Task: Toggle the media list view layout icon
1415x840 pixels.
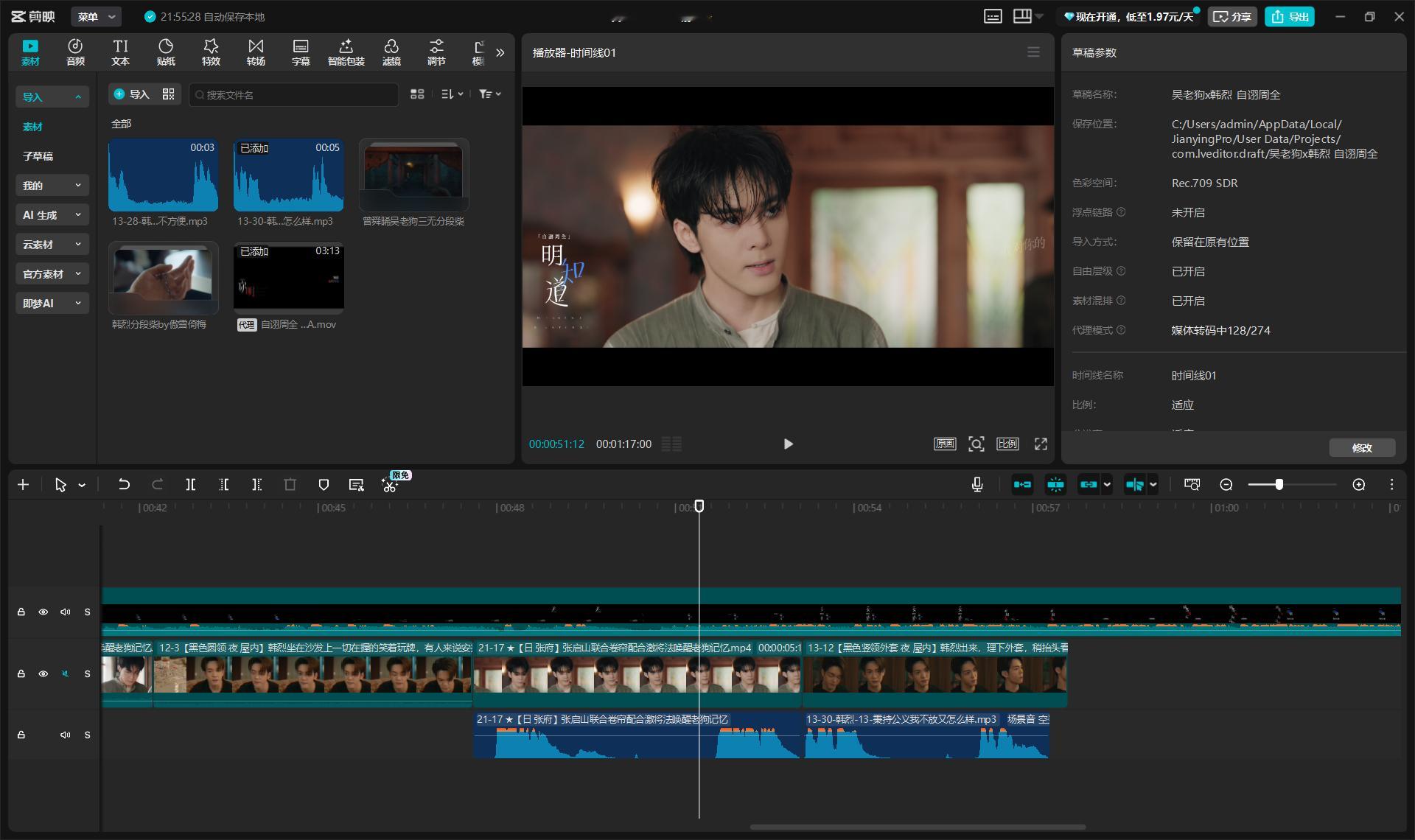Action: pos(417,94)
